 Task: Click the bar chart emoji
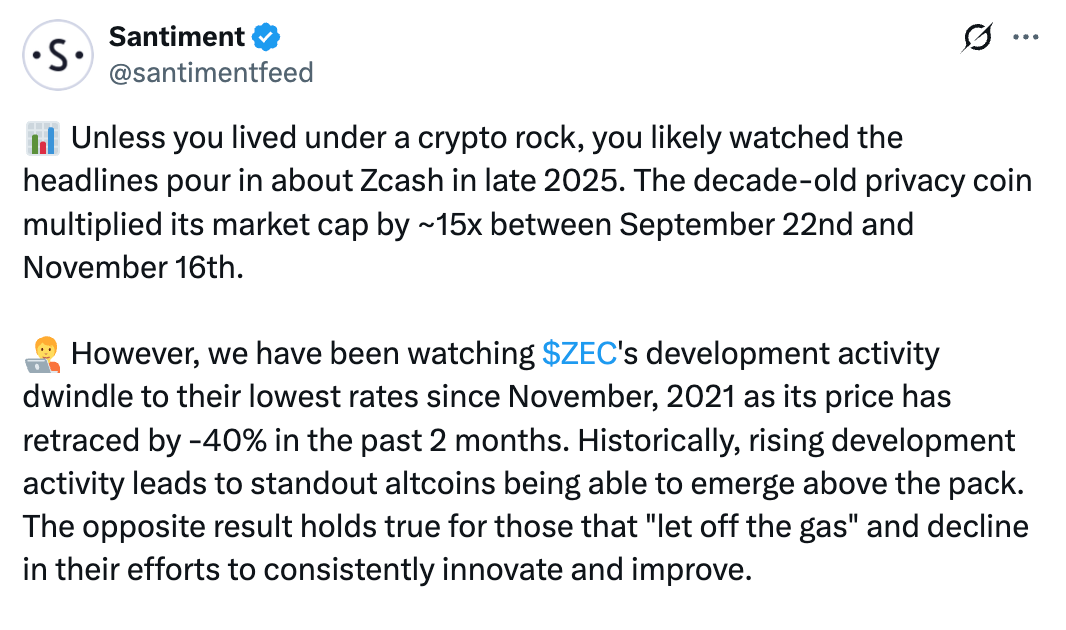click(x=42, y=138)
